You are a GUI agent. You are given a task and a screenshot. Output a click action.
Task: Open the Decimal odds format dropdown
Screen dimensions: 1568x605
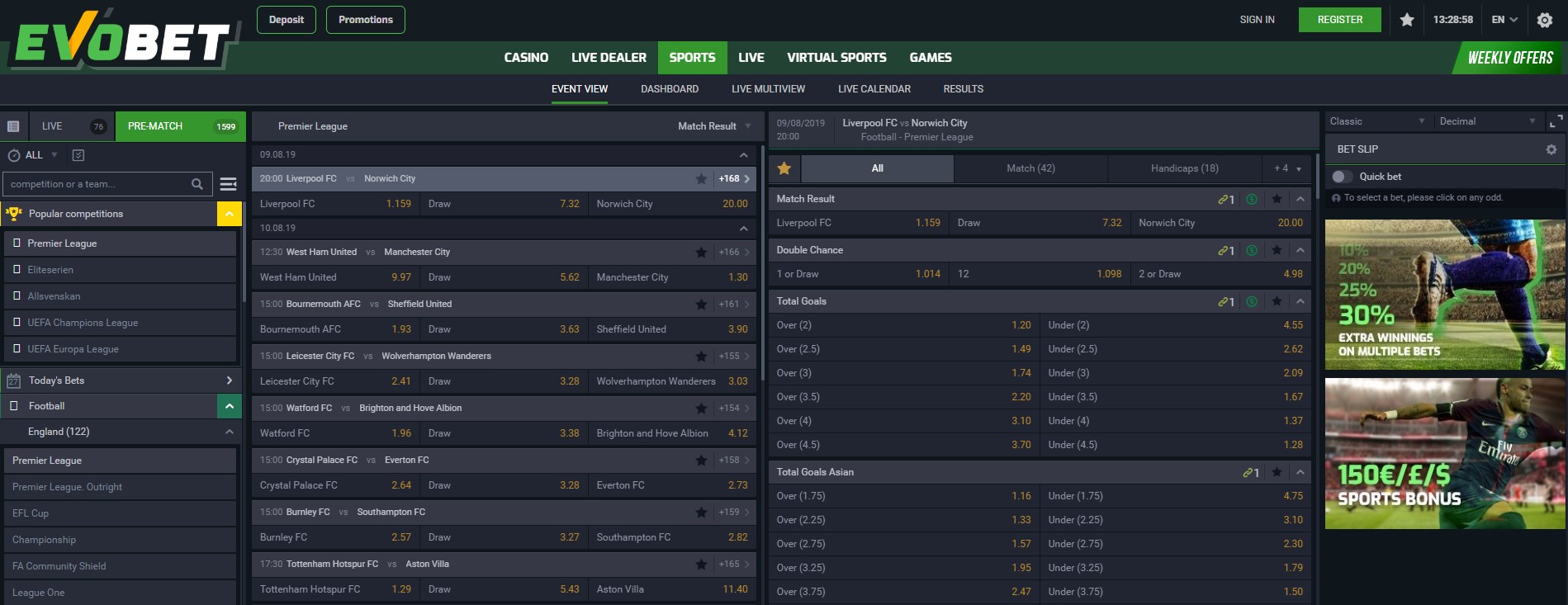tap(1486, 121)
